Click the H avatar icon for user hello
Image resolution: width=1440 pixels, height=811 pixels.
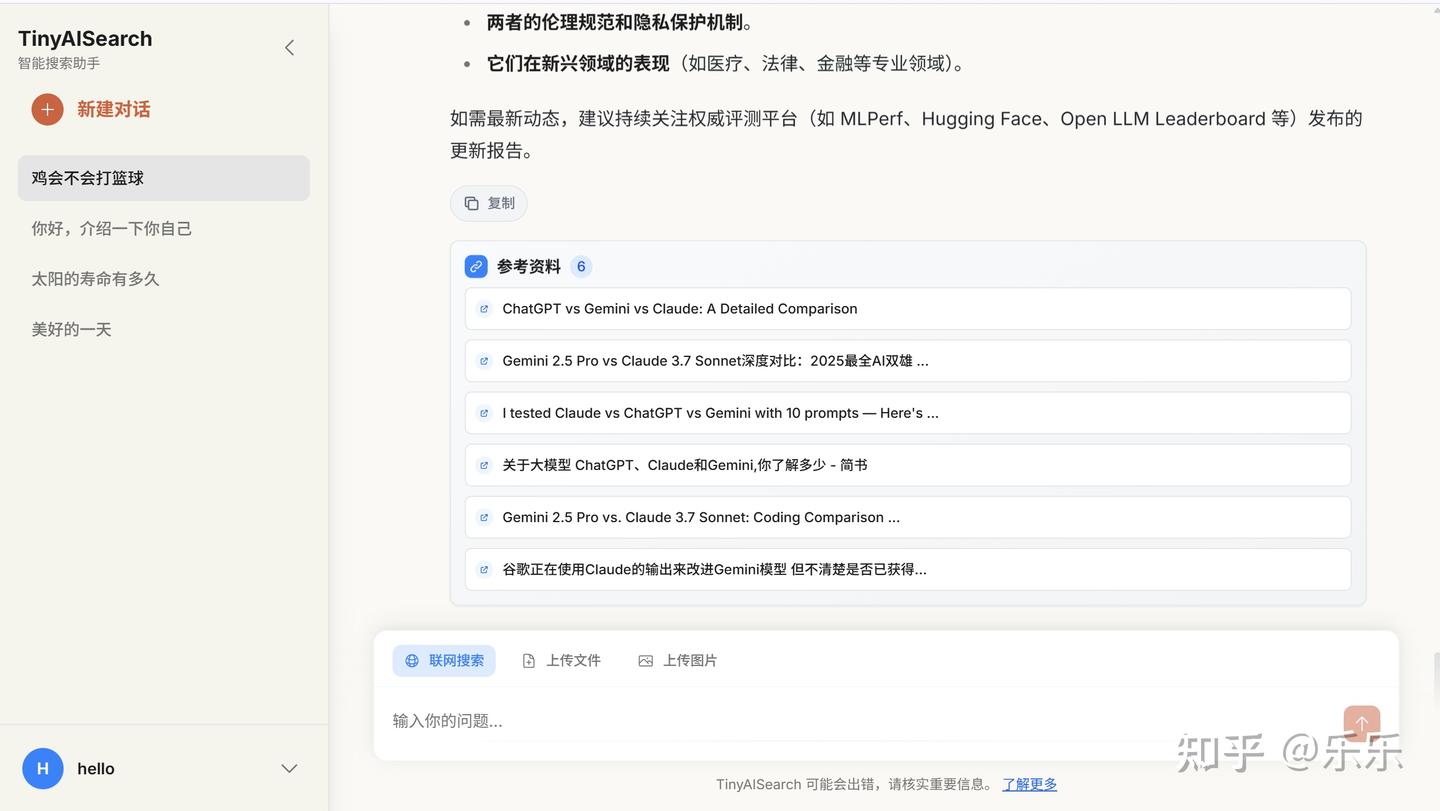[x=42, y=768]
